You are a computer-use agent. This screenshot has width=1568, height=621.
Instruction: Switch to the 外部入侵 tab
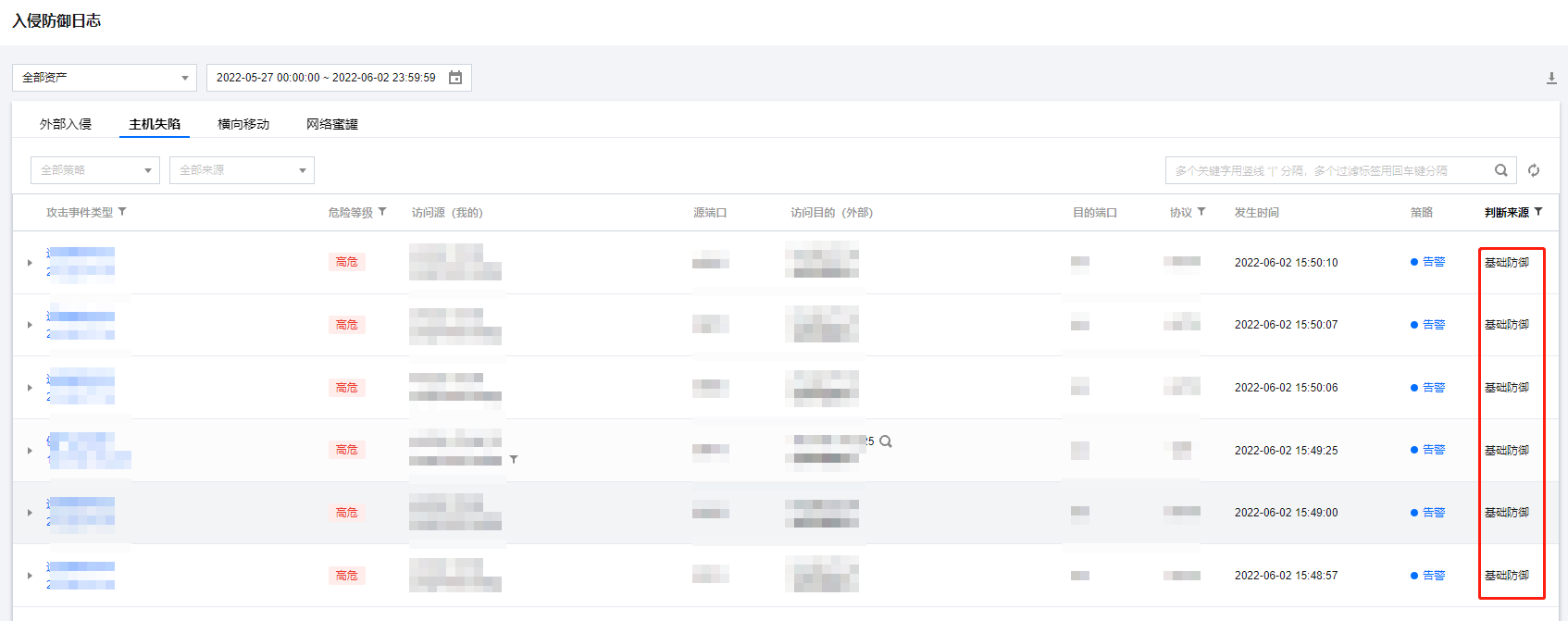click(x=66, y=124)
